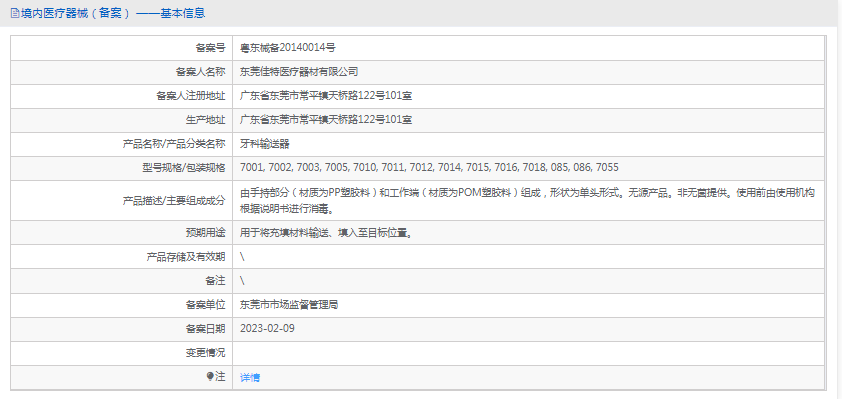Select text 用于将充填材料输送、填入至目标位置

coord(326,233)
